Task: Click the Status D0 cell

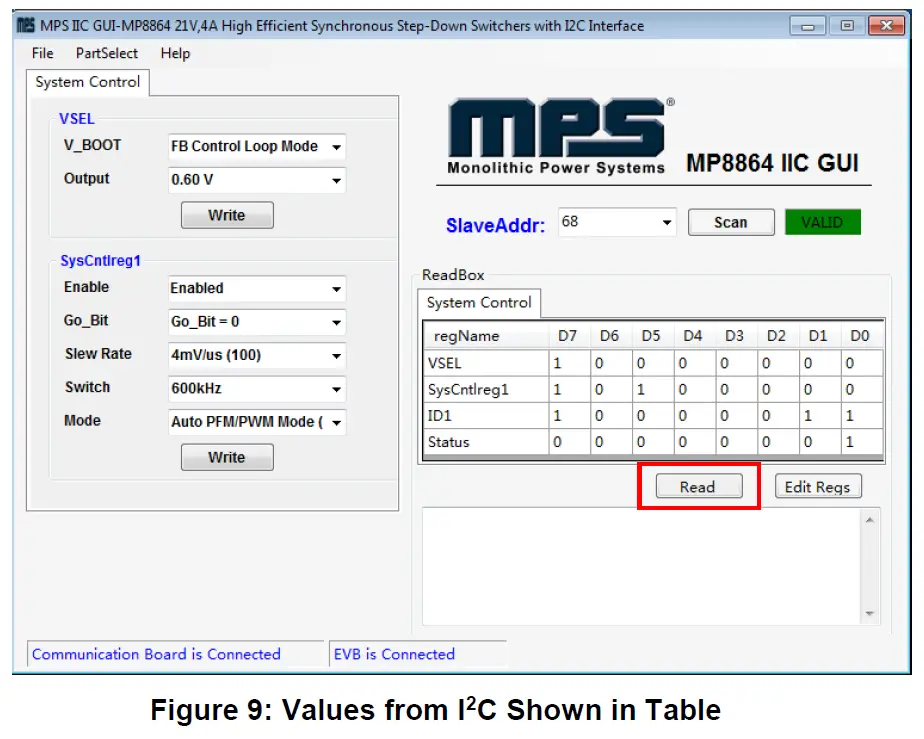Action: (862, 442)
